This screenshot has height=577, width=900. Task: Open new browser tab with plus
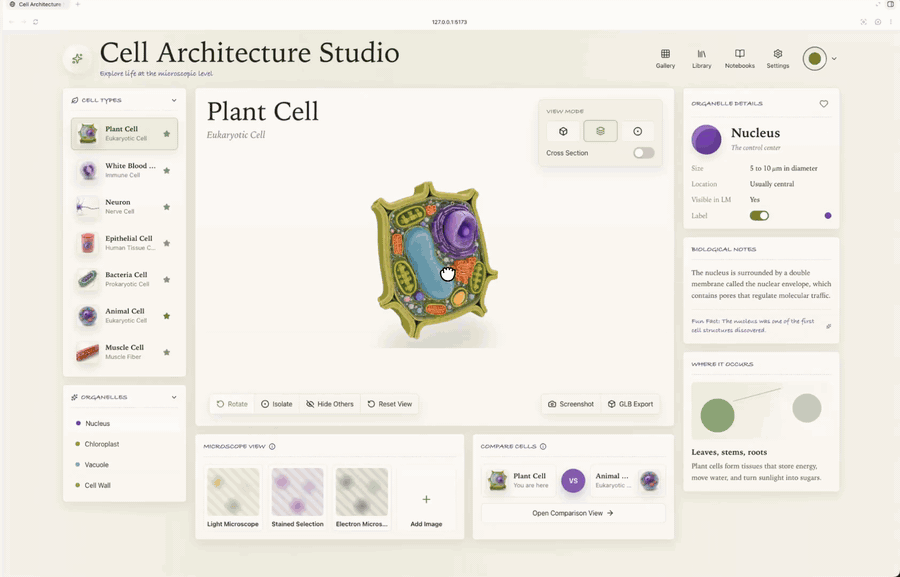[x=77, y=5]
